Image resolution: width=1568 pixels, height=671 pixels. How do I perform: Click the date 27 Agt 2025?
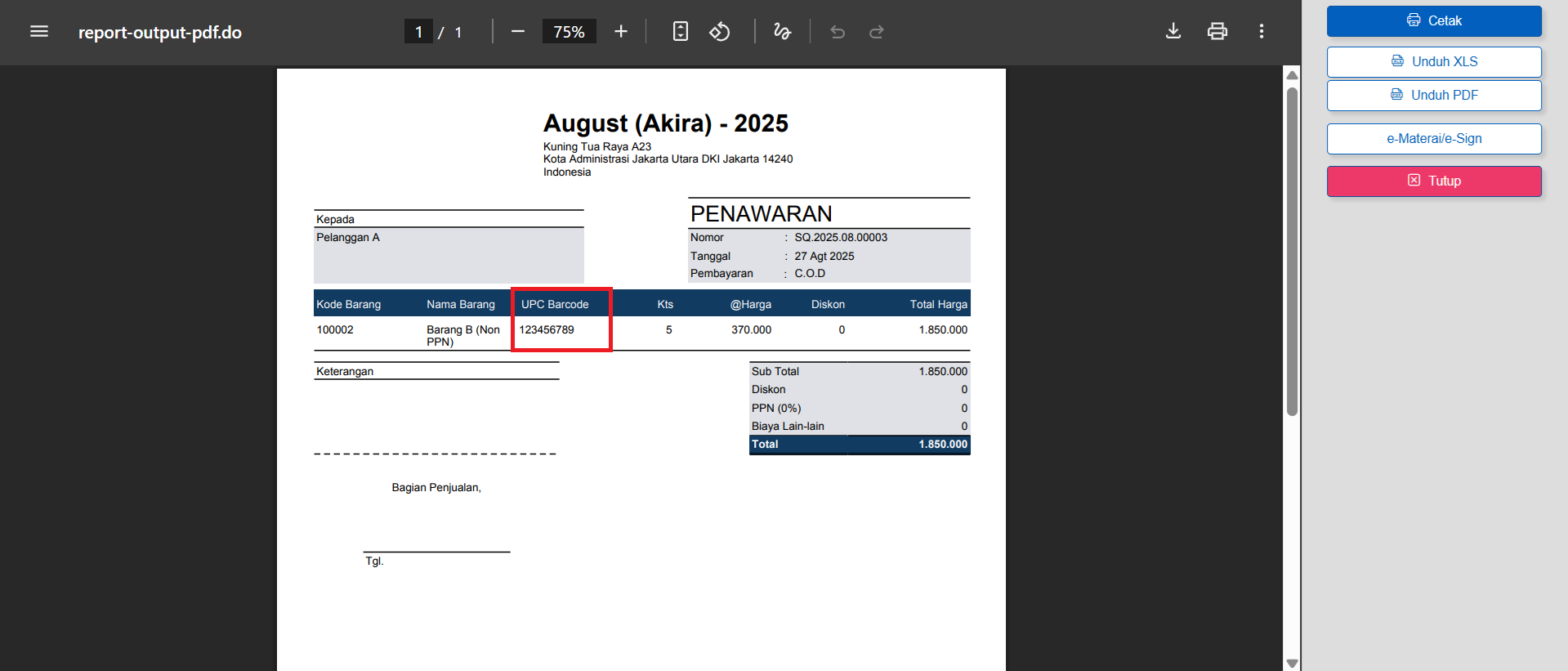(824, 257)
